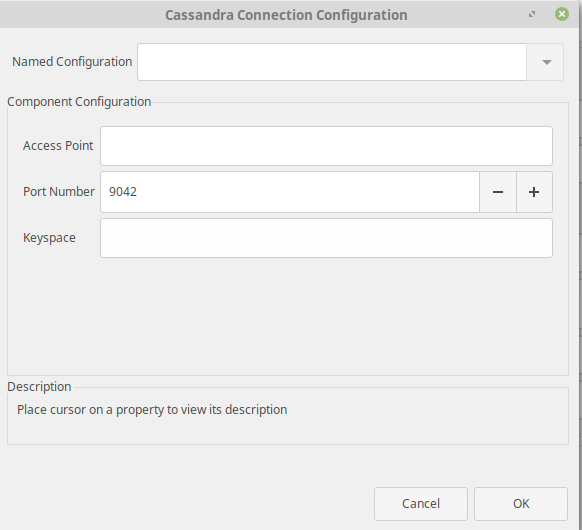Image resolution: width=582 pixels, height=530 pixels.
Task: Click the Port Number label
Action: pyautogui.click(x=59, y=192)
